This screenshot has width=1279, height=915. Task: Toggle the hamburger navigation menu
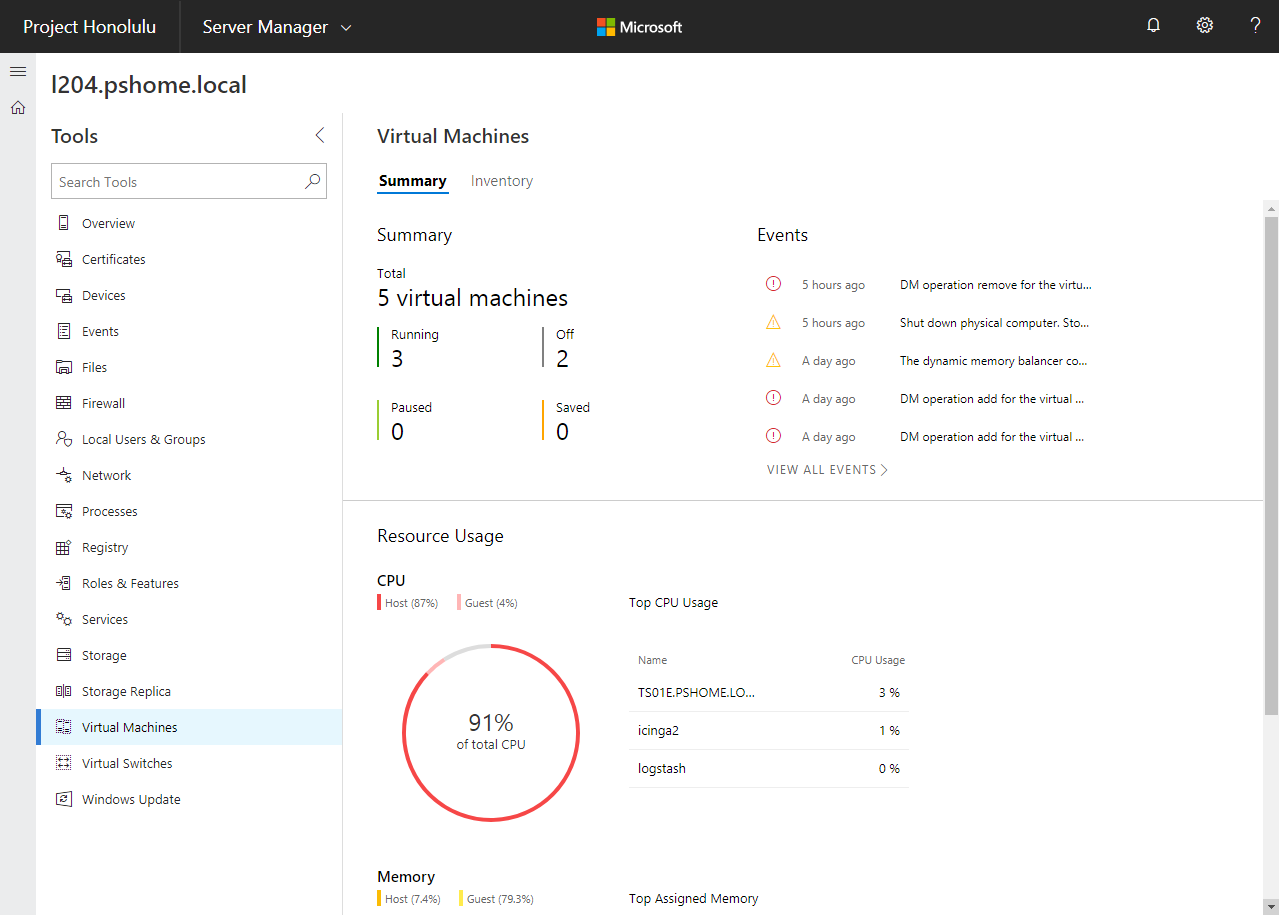click(18, 72)
